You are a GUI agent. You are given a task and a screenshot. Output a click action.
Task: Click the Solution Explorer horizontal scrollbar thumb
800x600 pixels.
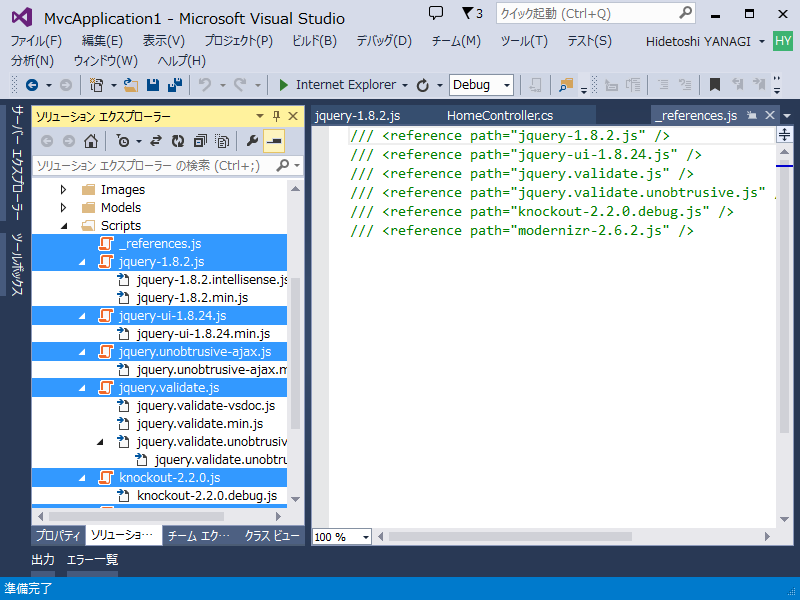[x=135, y=516]
